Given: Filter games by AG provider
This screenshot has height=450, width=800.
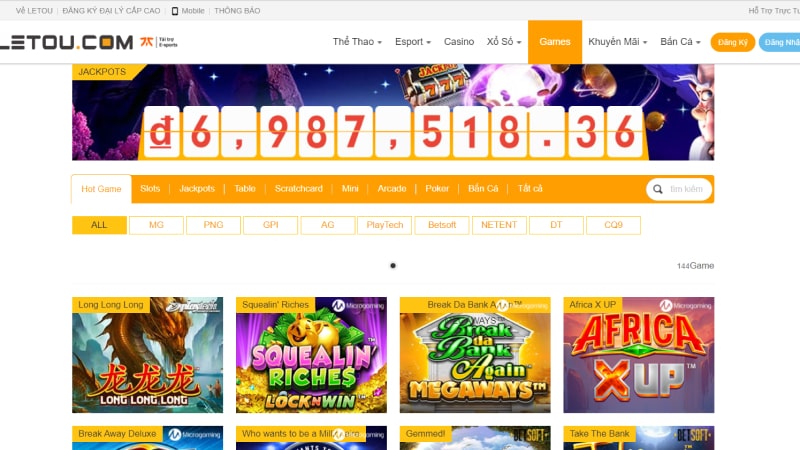Looking at the screenshot, I should (x=328, y=225).
